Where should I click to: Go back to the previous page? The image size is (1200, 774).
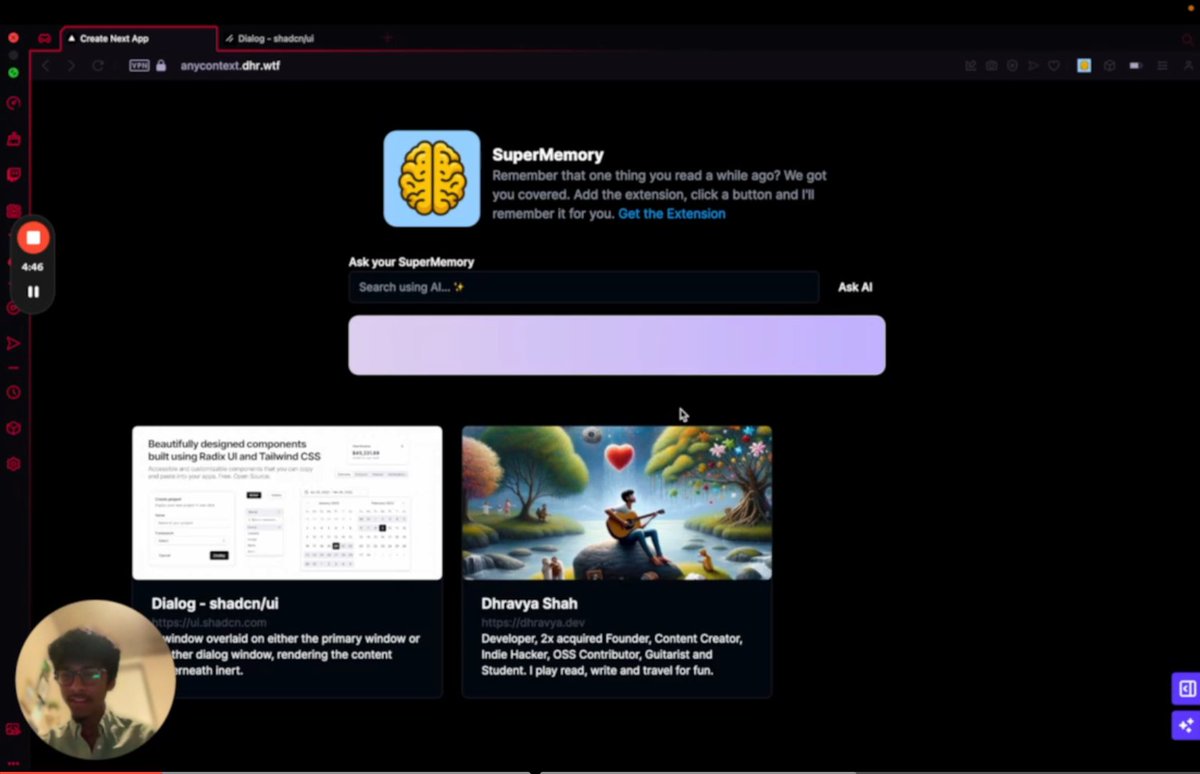(45, 66)
